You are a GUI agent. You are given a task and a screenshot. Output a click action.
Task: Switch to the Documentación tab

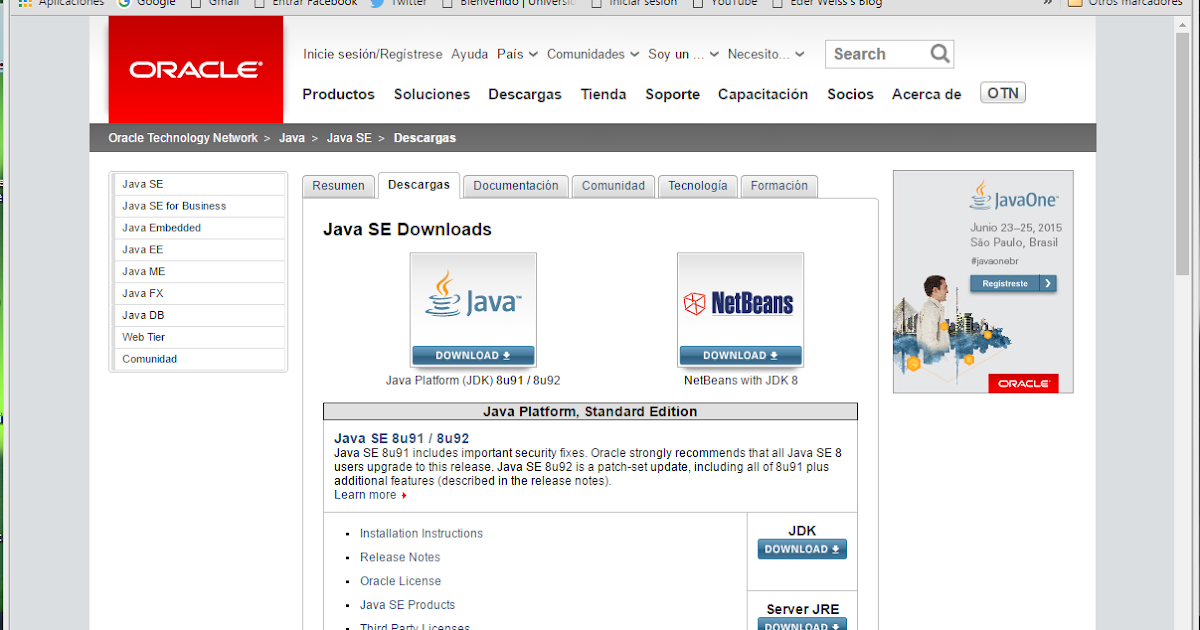(516, 186)
